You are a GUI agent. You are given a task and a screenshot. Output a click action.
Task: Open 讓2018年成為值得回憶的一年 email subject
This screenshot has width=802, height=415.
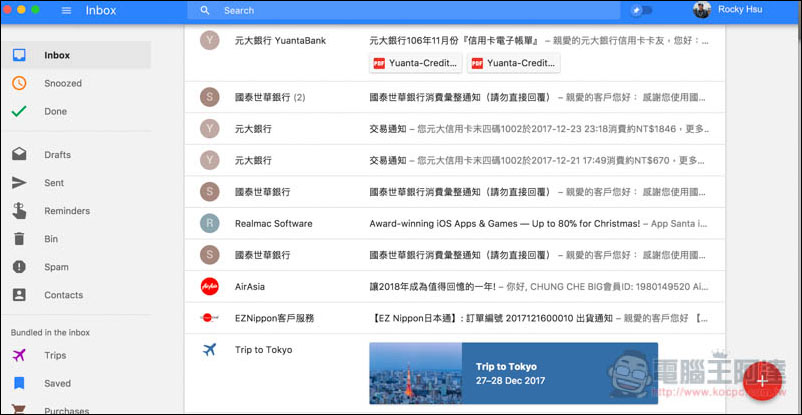pyautogui.click(x=433, y=287)
